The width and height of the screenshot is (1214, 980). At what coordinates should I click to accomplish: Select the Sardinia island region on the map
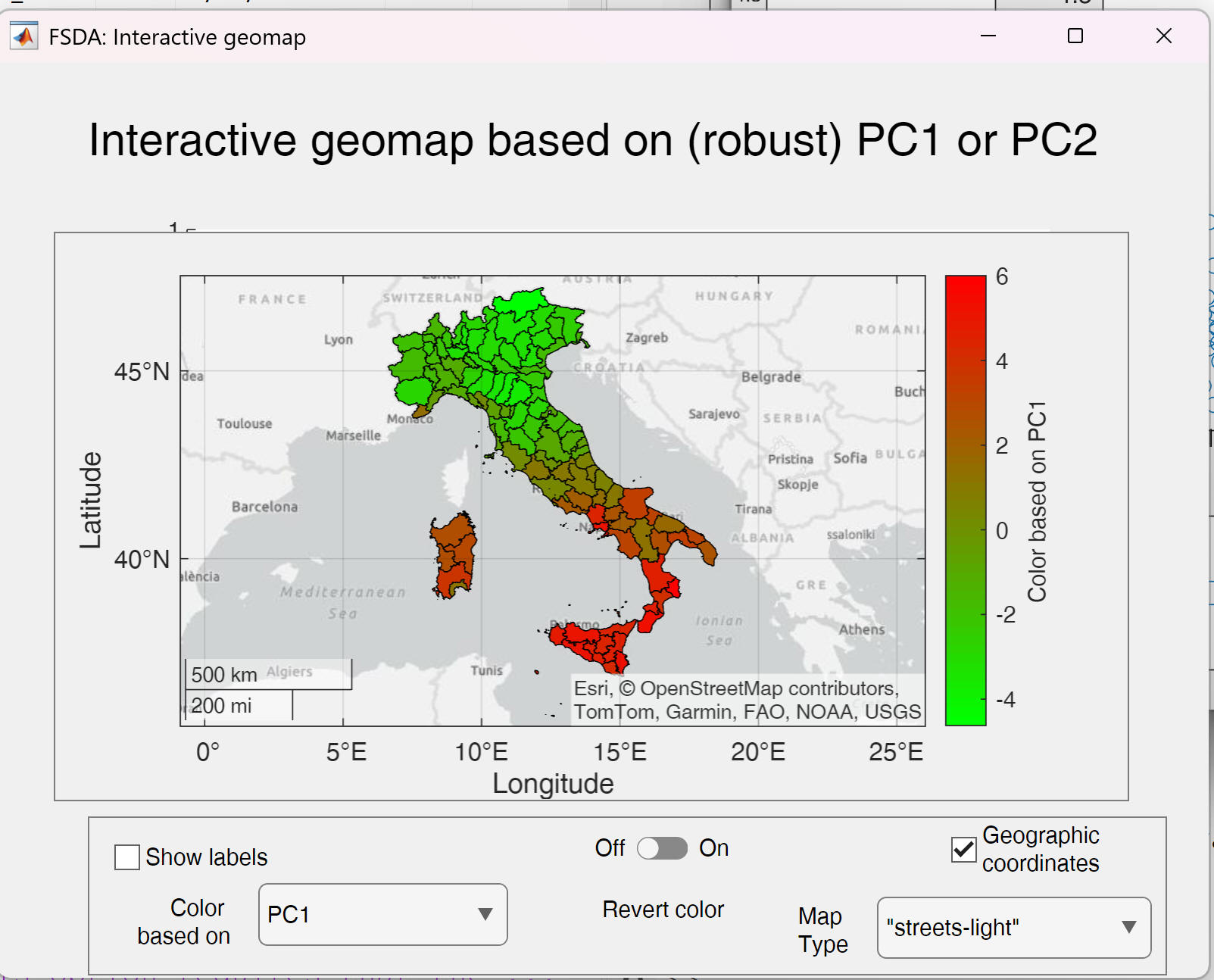tap(454, 557)
